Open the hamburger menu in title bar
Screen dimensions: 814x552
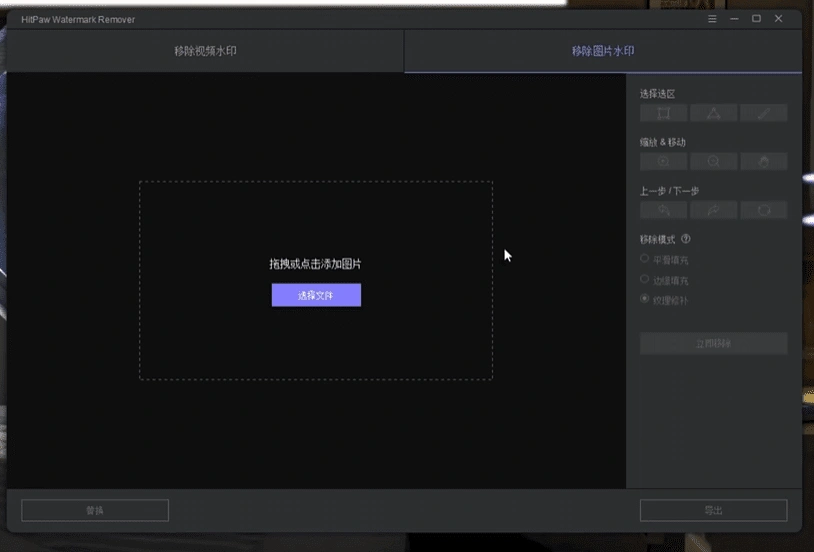point(712,19)
